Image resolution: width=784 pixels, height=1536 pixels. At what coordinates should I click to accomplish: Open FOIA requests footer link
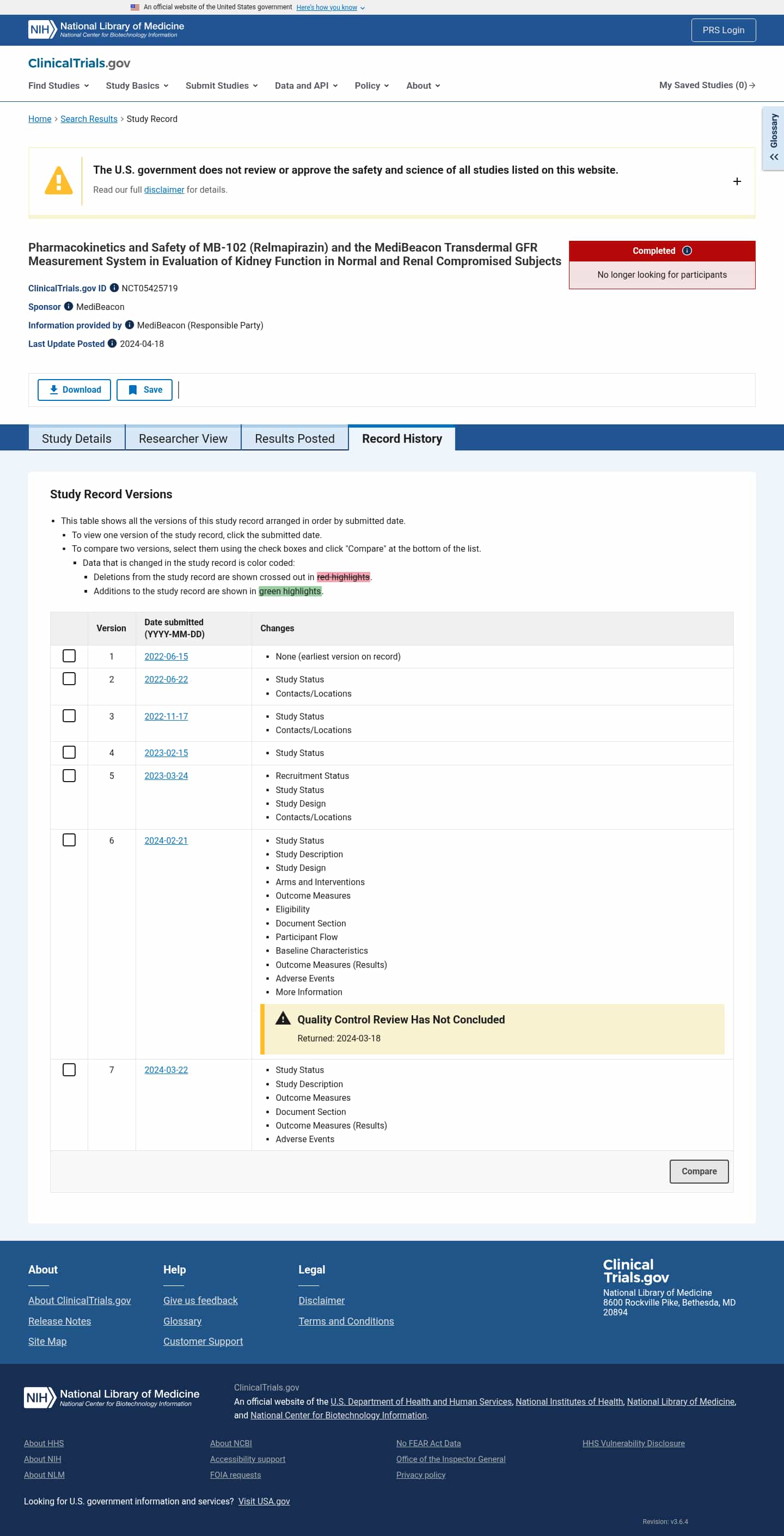[236, 1474]
